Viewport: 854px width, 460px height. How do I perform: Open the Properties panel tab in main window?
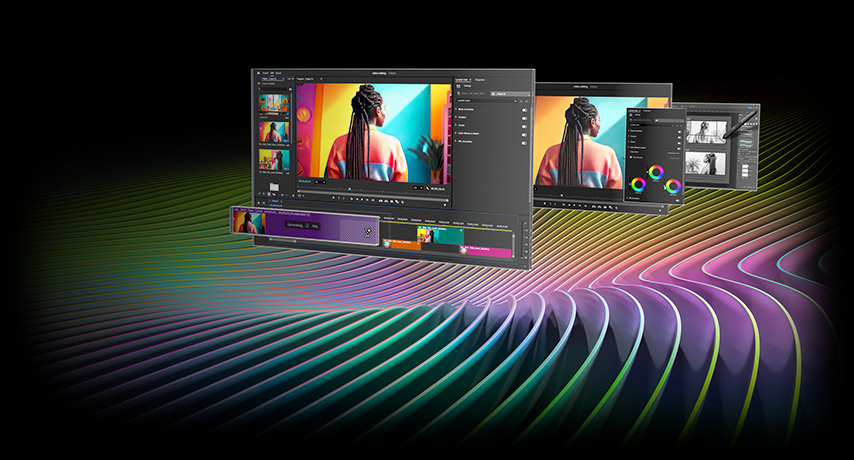coord(480,79)
